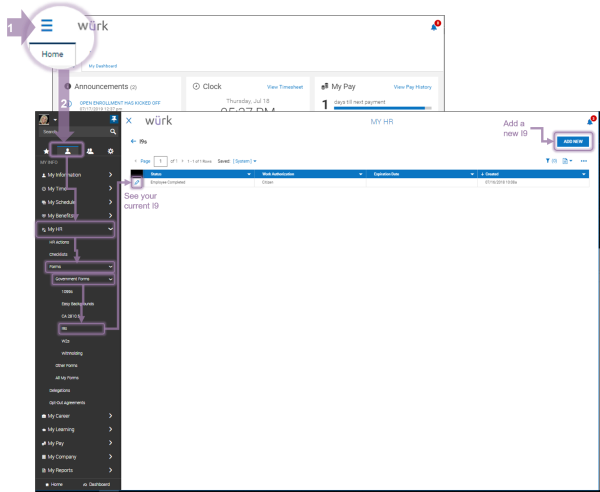Open the hamburger menu in the Home window

coord(47,26)
